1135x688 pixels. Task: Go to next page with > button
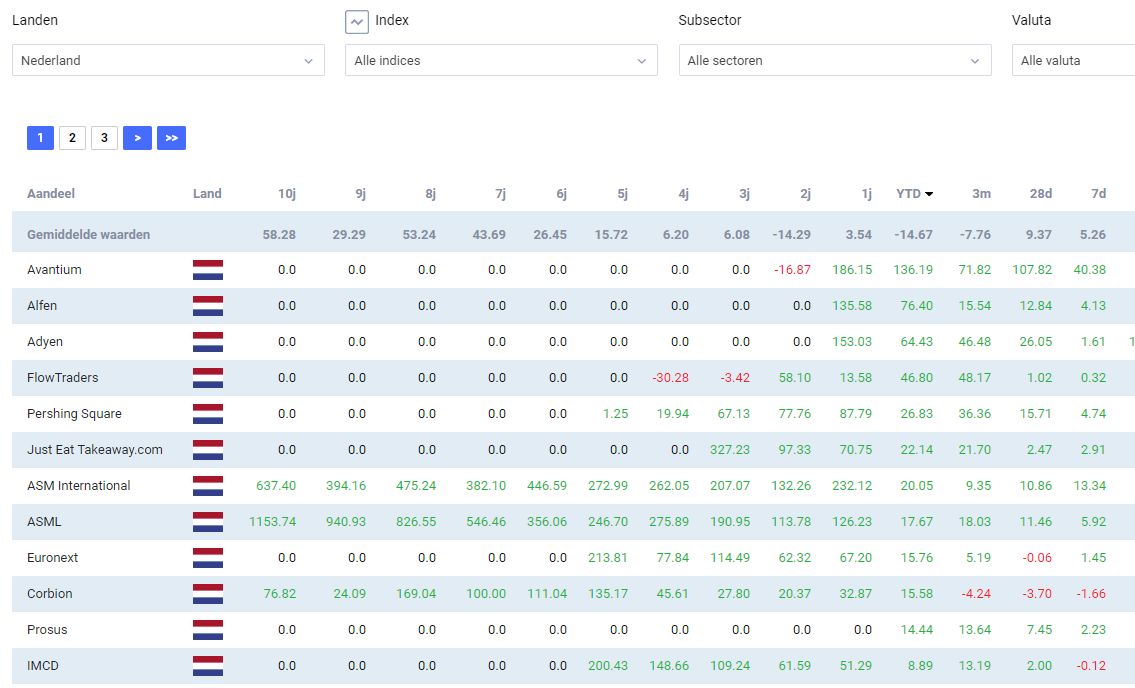tap(138, 138)
